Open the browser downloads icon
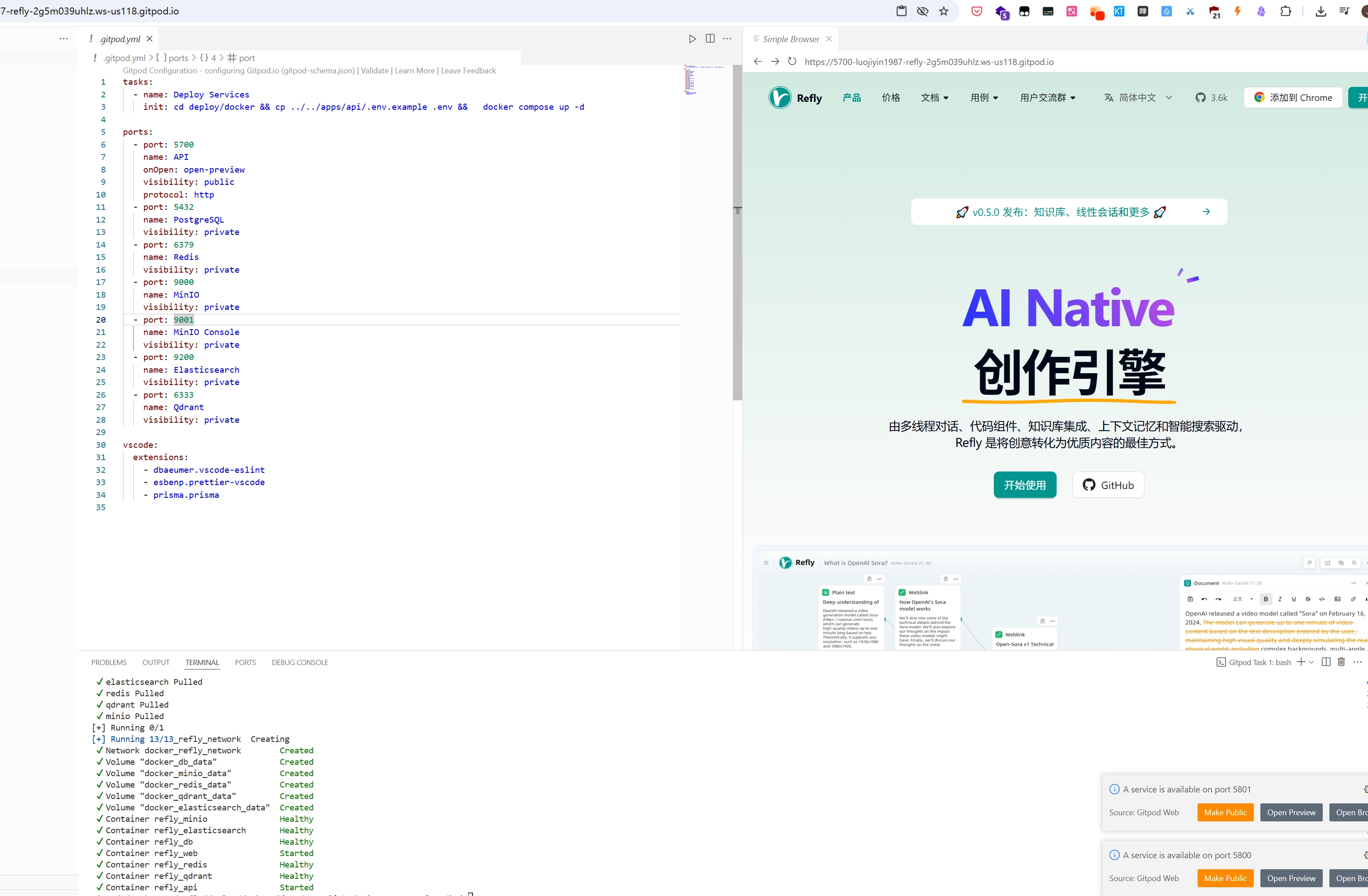The height and width of the screenshot is (896, 1368). point(1320,11)
